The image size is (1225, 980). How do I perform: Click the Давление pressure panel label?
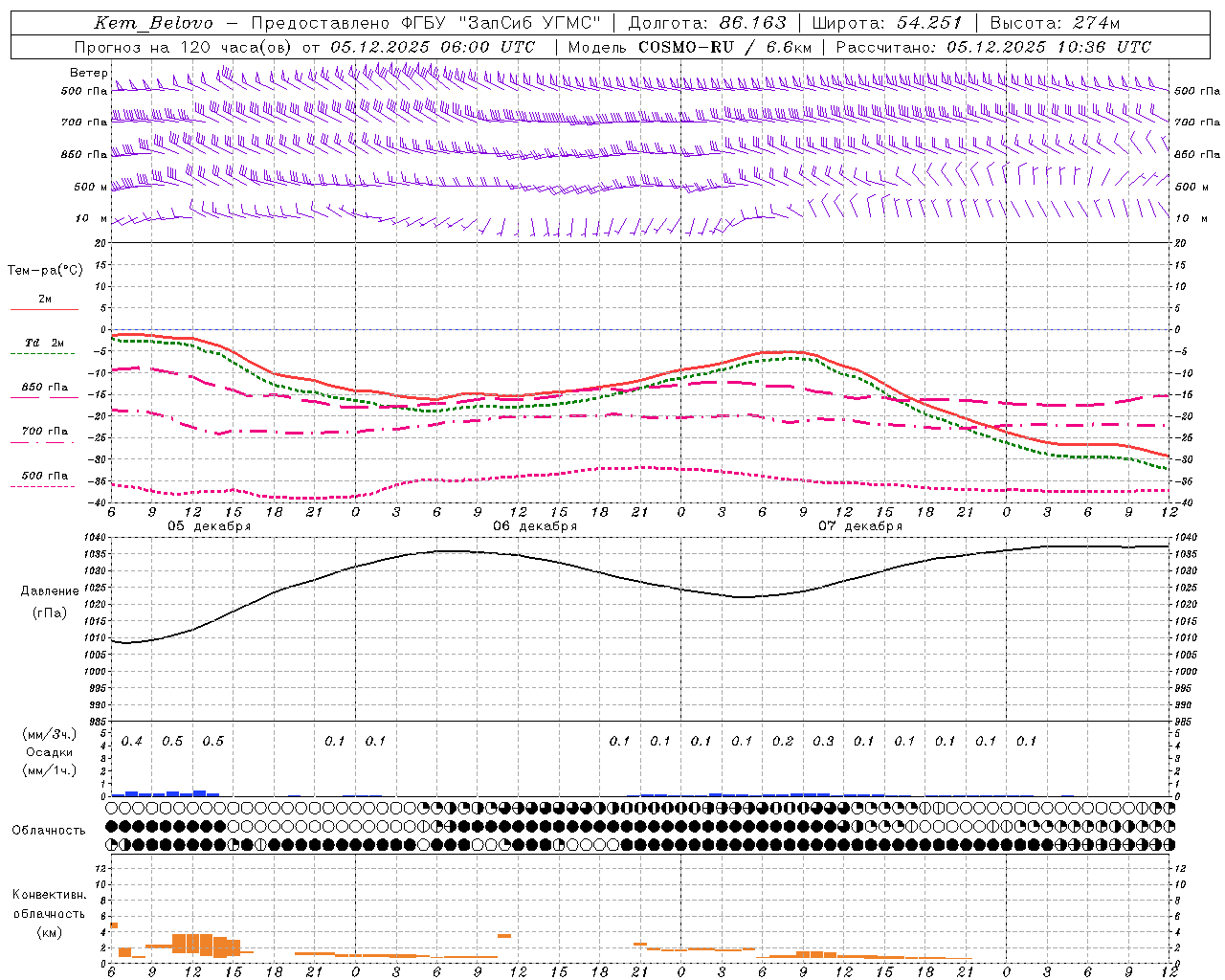coord(50,591)
